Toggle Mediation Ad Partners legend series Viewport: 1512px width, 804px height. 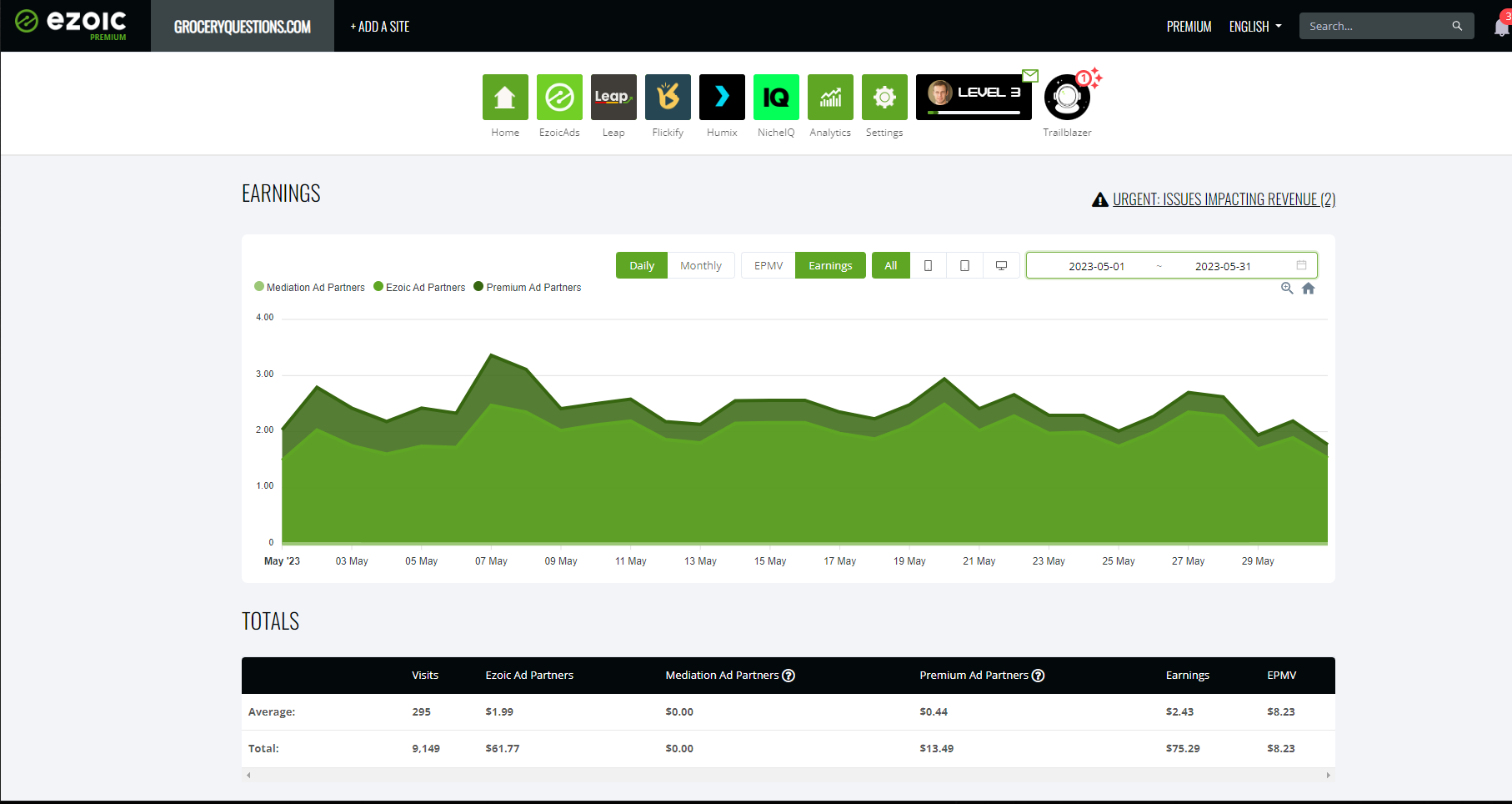[x=309, y=287]
